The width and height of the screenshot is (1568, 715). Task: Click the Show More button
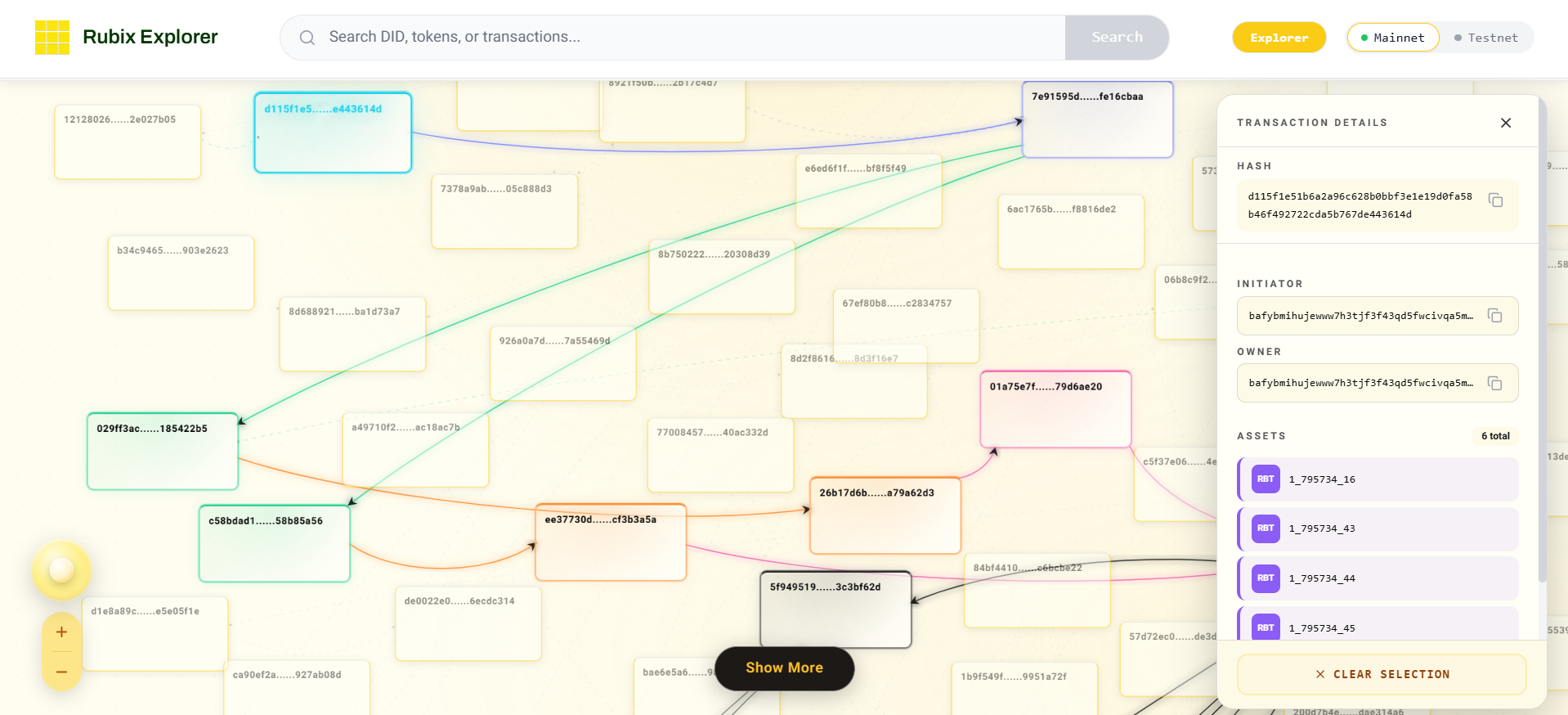pyautogui.click(x=784, y=668)
